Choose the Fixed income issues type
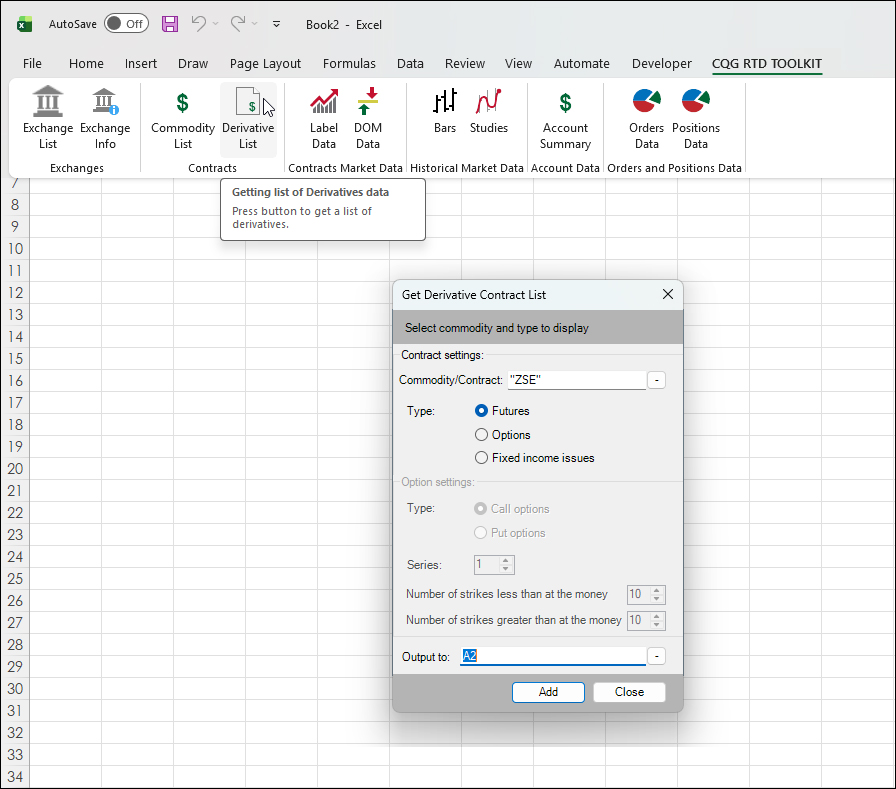896x789 pixels. click(482, 458)
